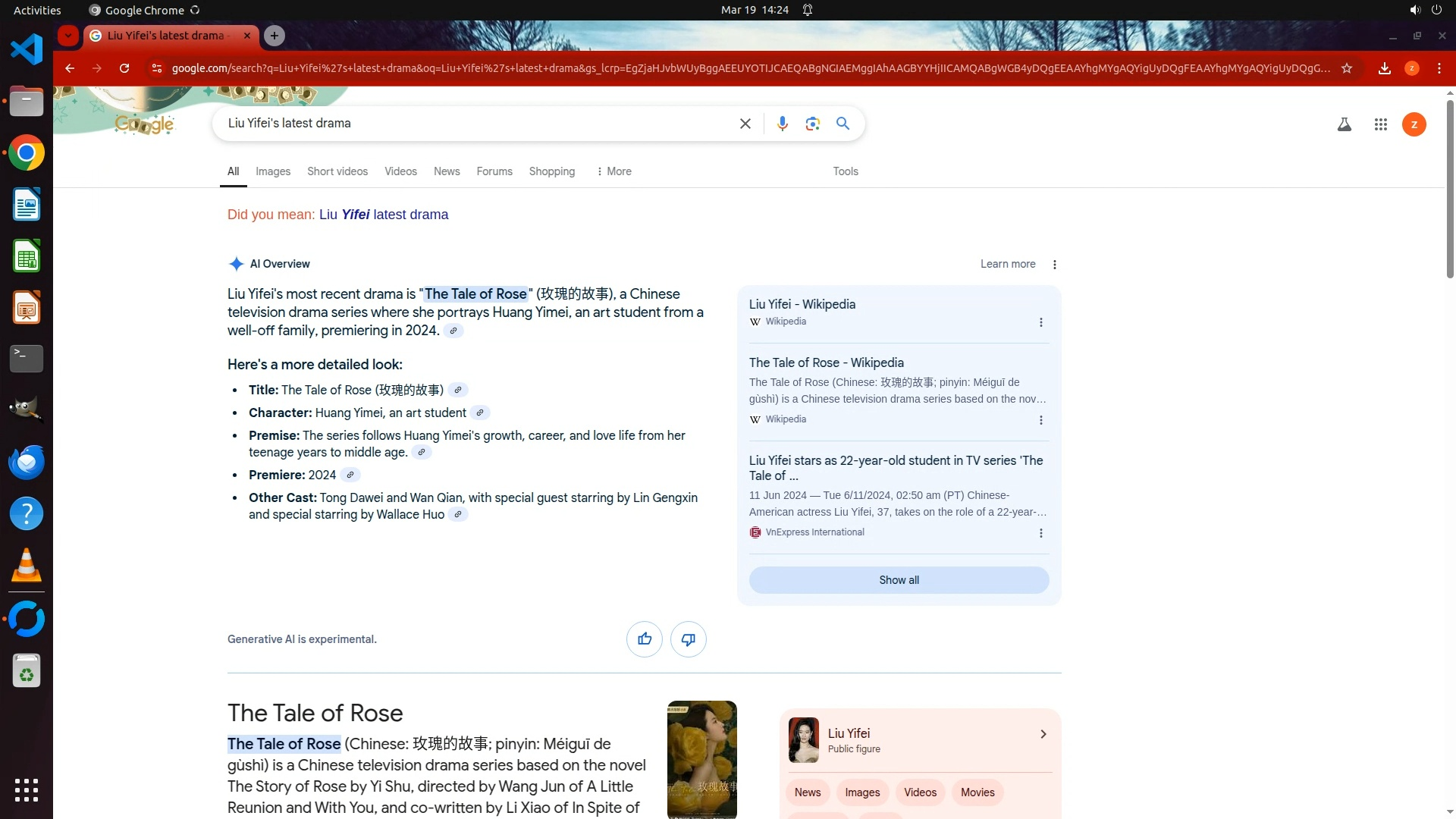
Task: Open Chrome downloads icon in toolbar
Action: [1384, 68]
